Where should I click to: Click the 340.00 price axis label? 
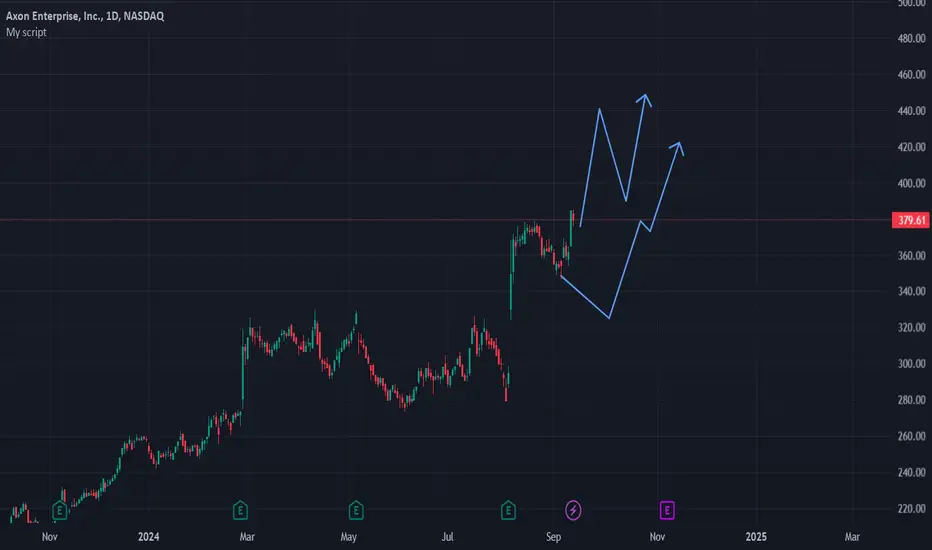[911, 292]
